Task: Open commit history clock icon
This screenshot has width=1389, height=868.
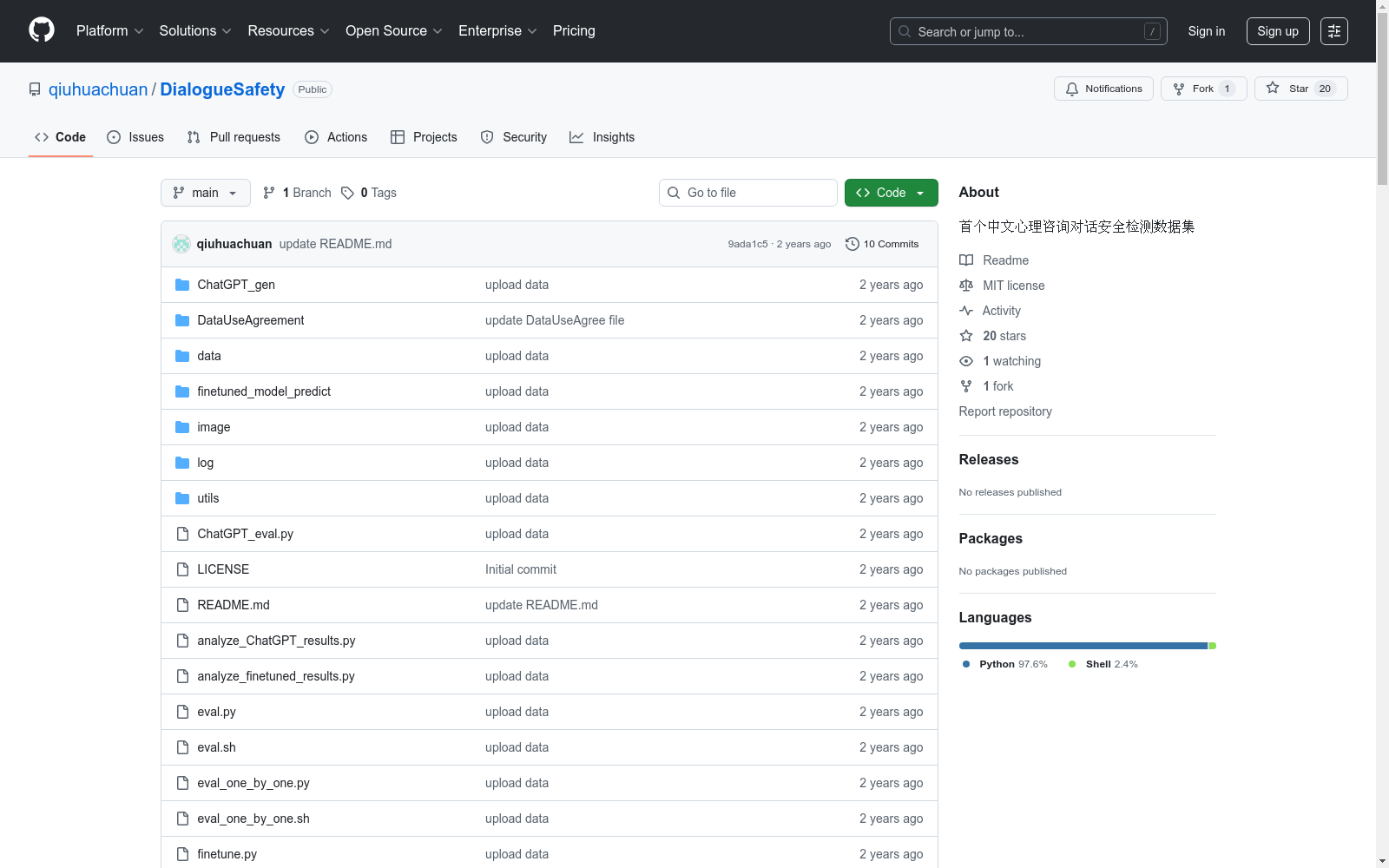Action: coord(852,244)
